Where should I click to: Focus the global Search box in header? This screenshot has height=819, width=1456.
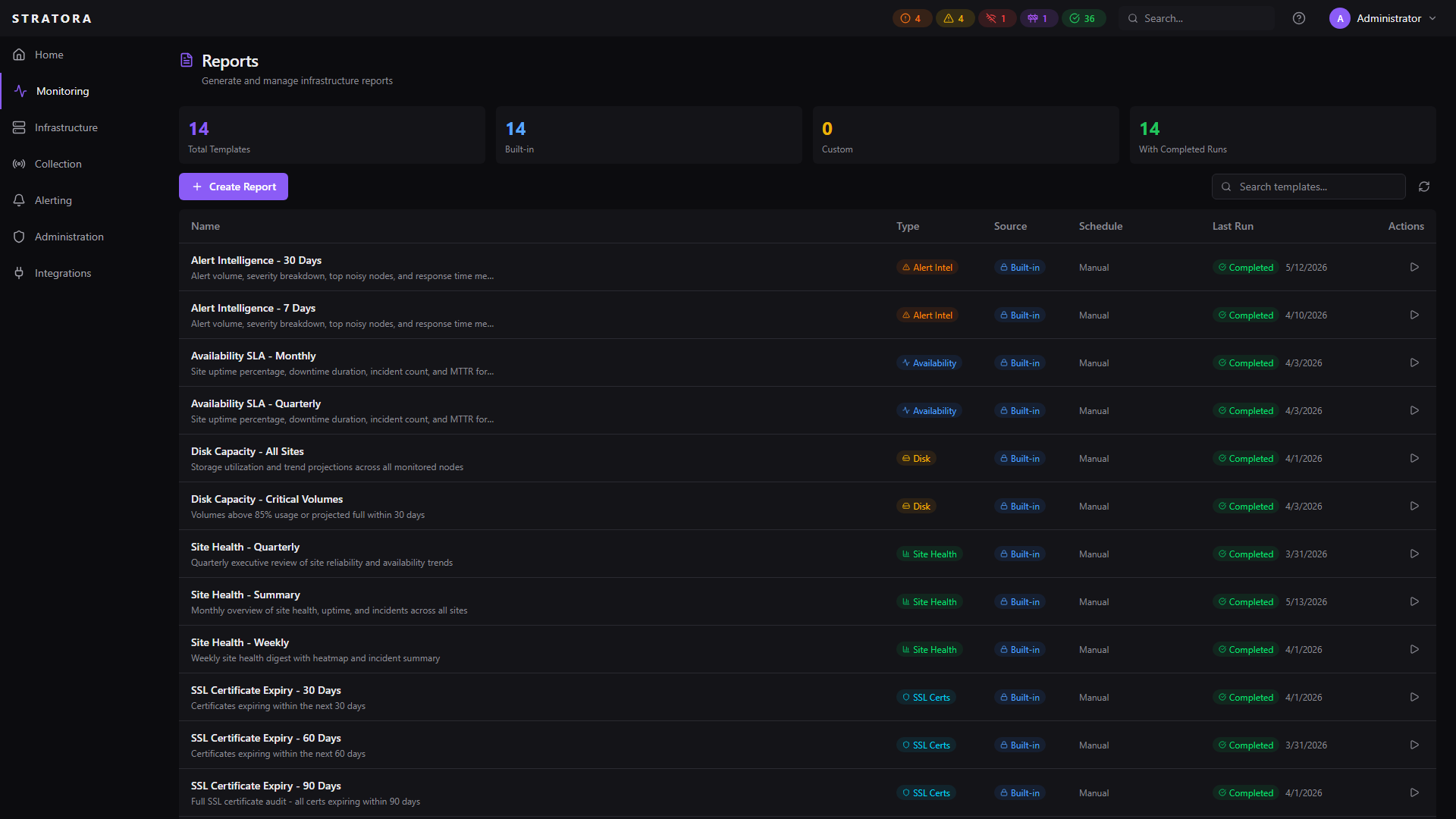(1197, 18)
